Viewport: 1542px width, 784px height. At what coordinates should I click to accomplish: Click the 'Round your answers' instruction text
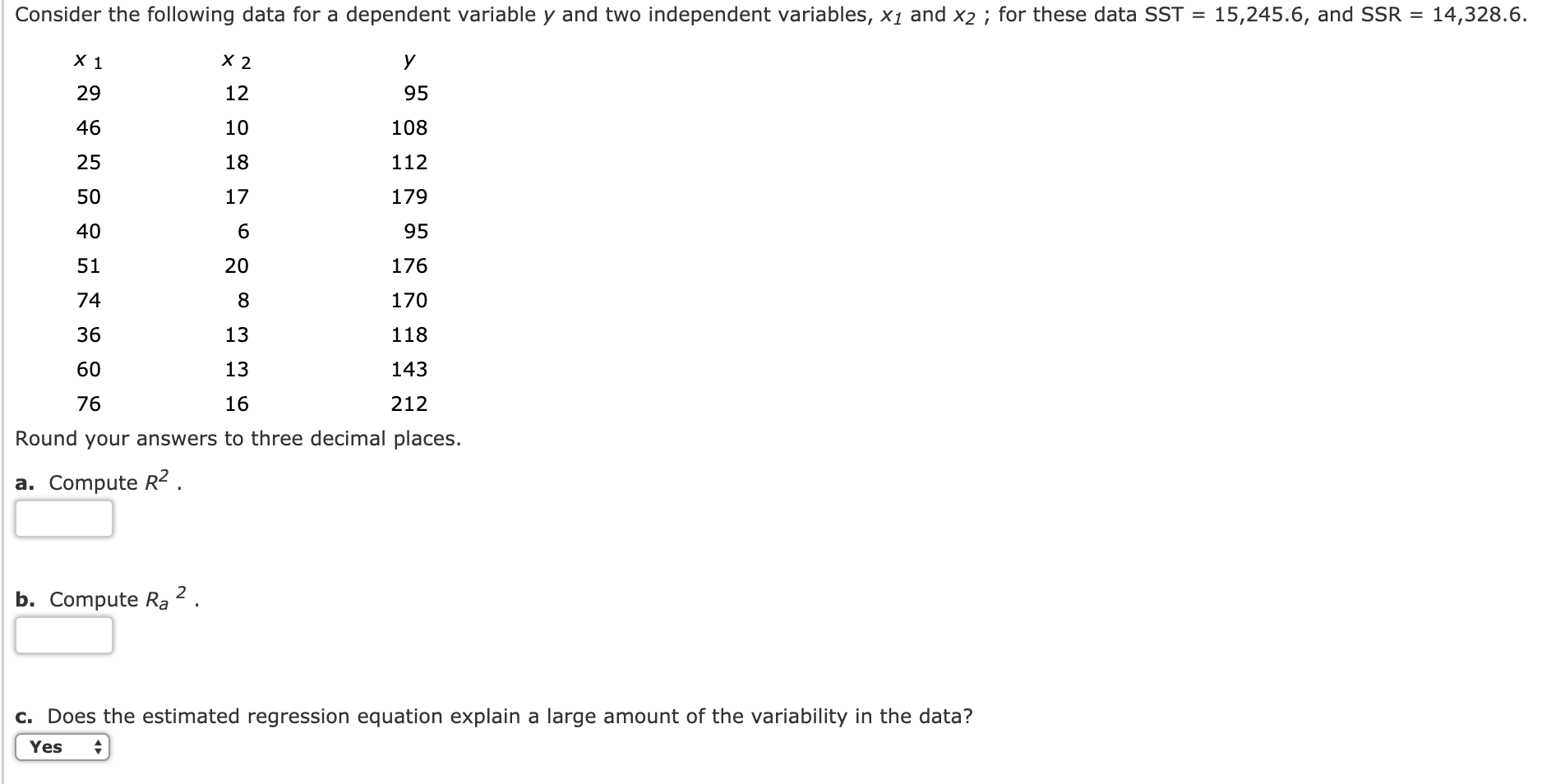click(238, 439)
